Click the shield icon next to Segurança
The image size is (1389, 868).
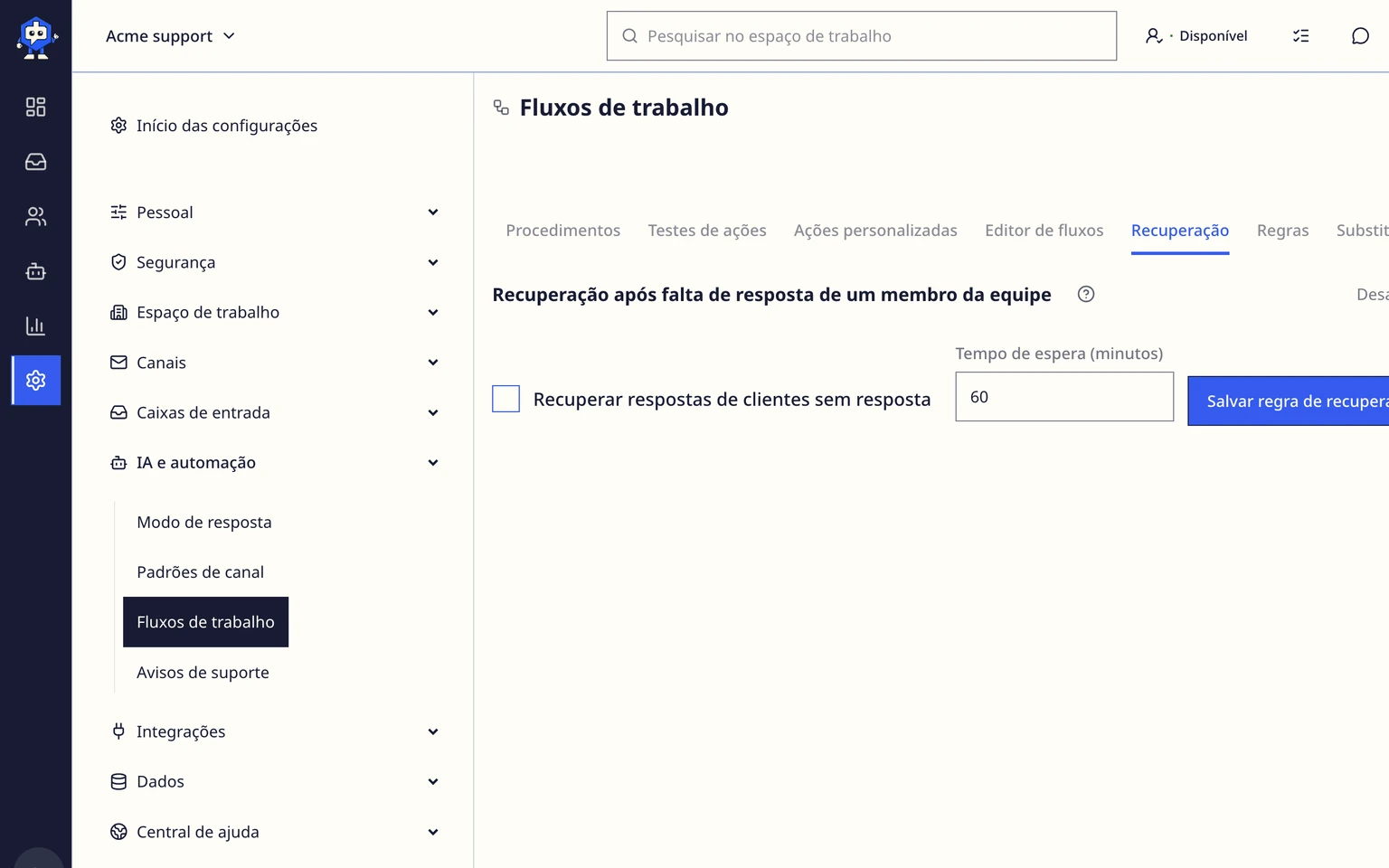click(x=118, y=262)
